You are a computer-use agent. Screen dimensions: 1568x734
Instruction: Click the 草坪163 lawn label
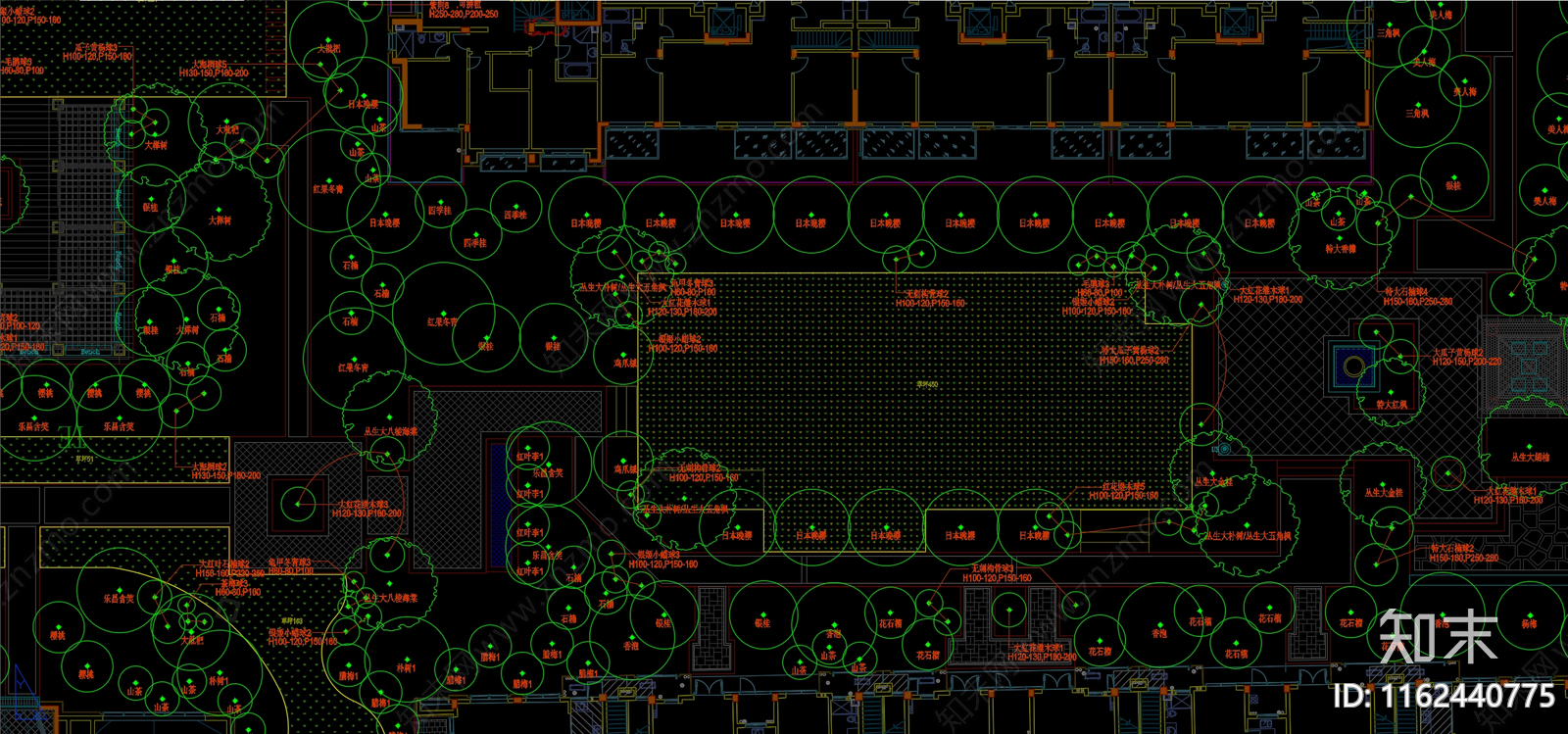(x=292, y=621)
